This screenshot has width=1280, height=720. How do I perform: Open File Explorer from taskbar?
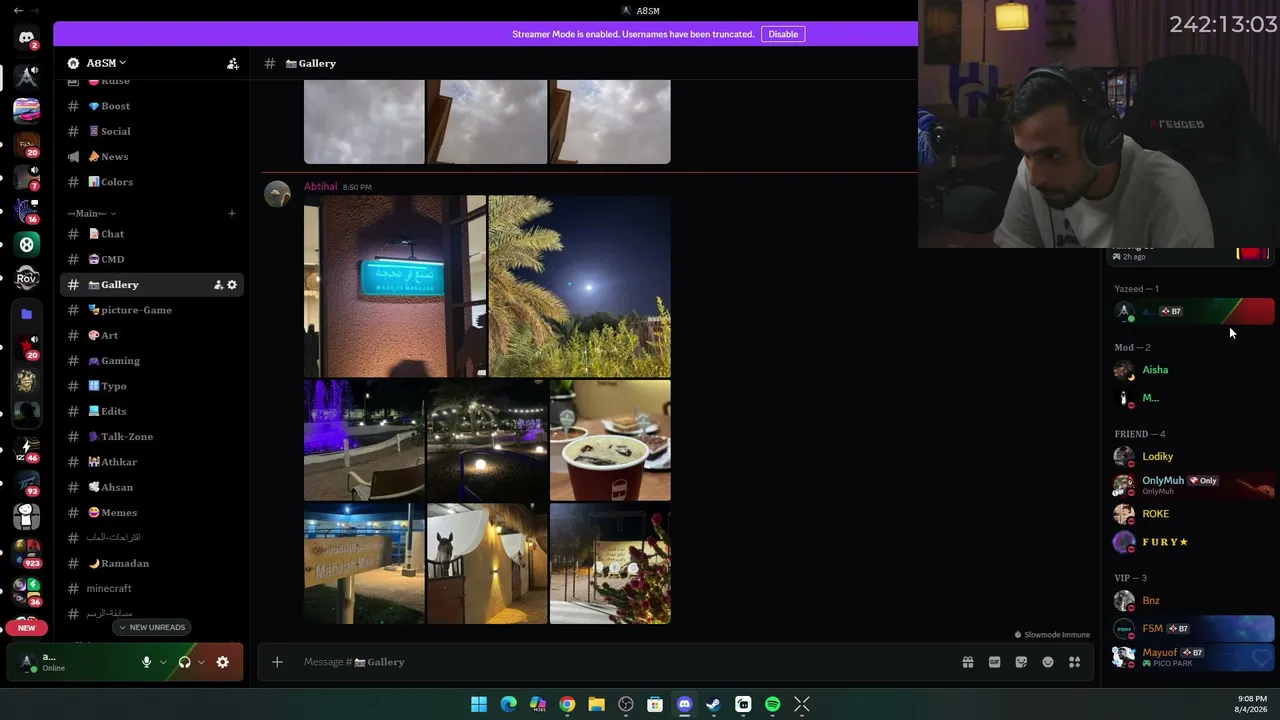pos(596,705)
